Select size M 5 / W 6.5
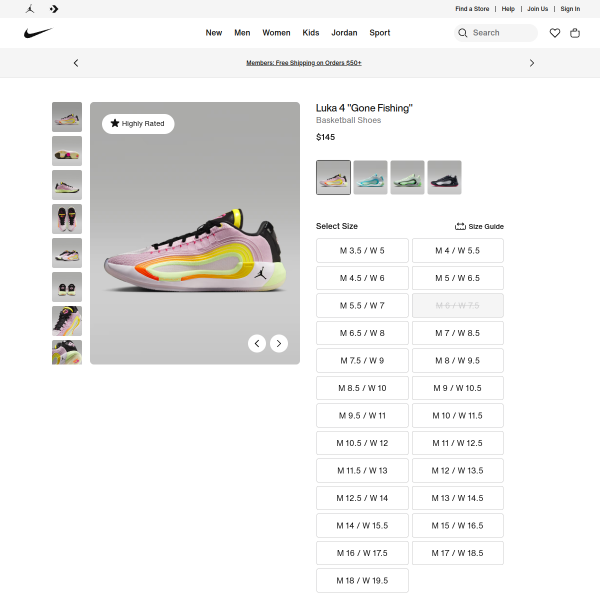This screenshot has width=600, height=600. 458,278
